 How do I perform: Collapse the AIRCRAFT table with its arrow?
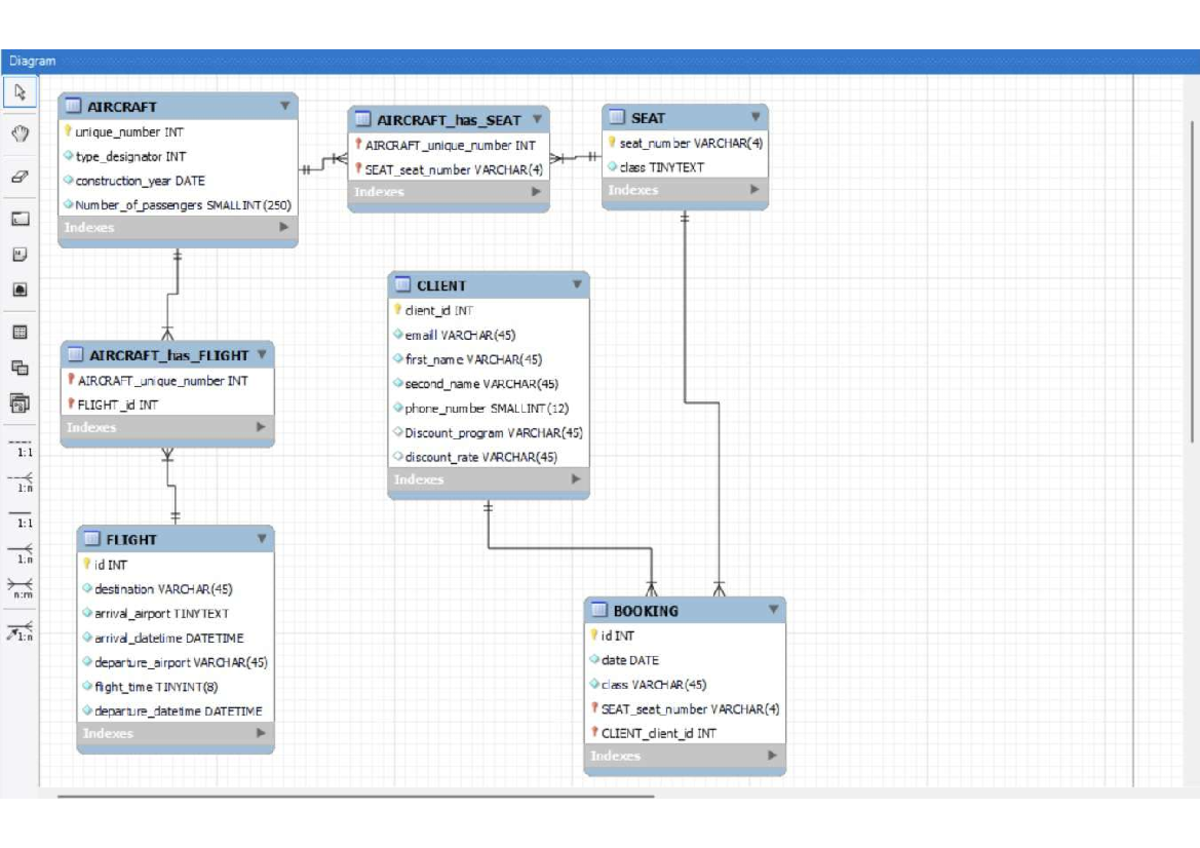[284, 105]
